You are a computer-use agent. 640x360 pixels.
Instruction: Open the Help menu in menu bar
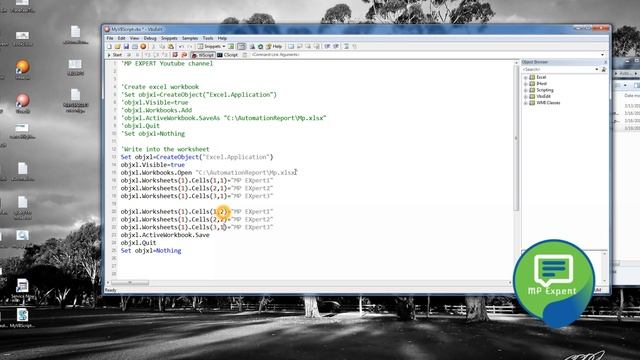[222, 38]
